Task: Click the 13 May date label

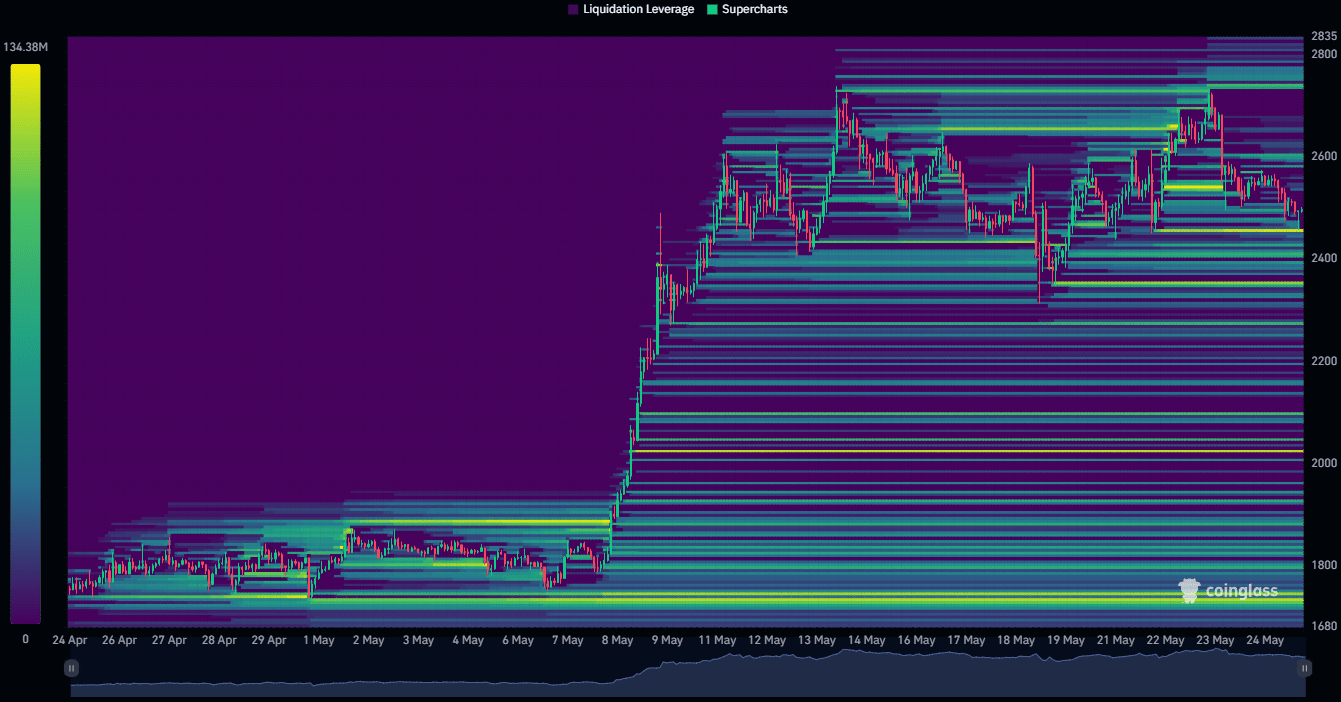Action: click(817, 640)
